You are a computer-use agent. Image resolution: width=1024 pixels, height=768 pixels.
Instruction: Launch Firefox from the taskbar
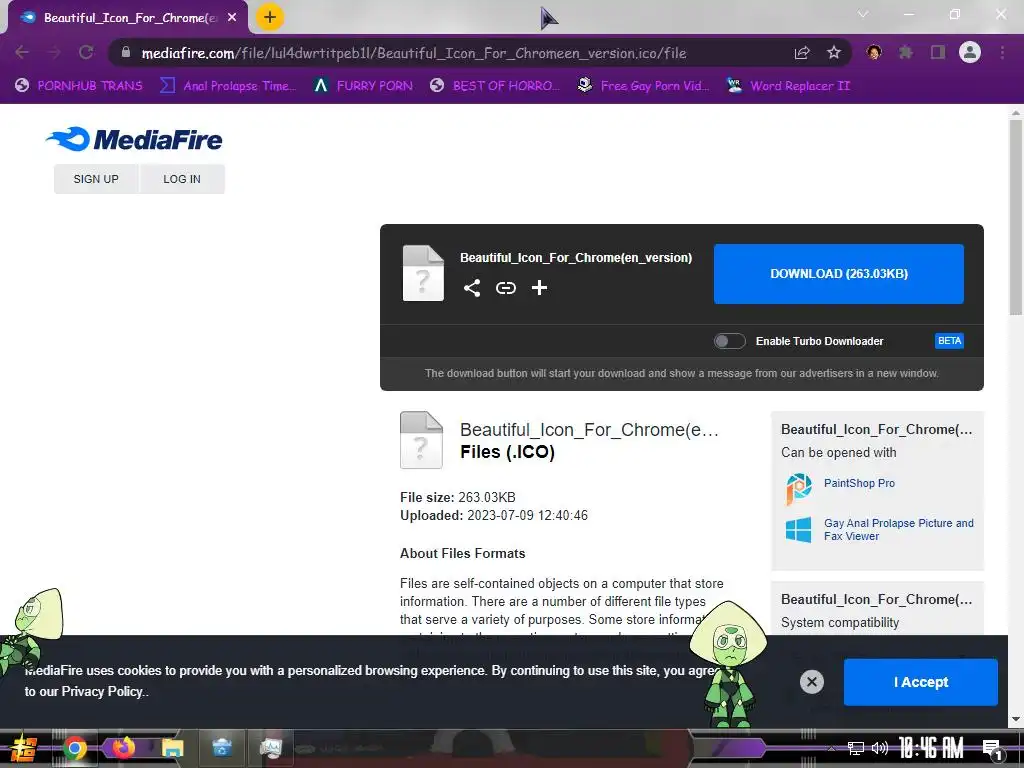tap(123, 747)
